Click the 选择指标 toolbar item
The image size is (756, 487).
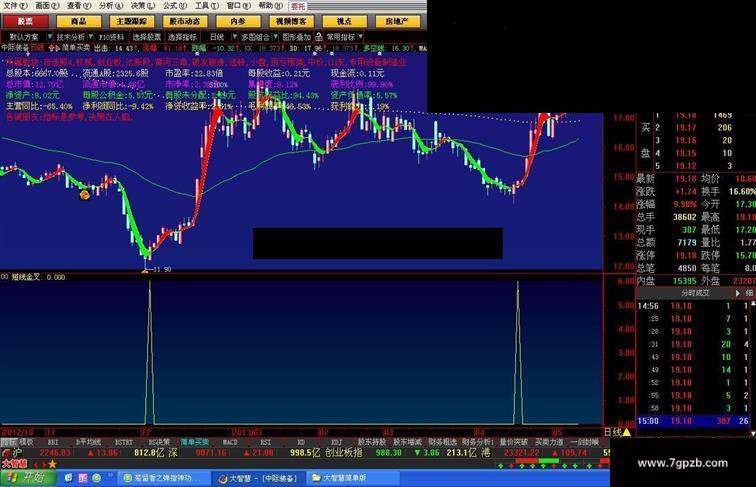pyautogui.click(x=182, y=37)
